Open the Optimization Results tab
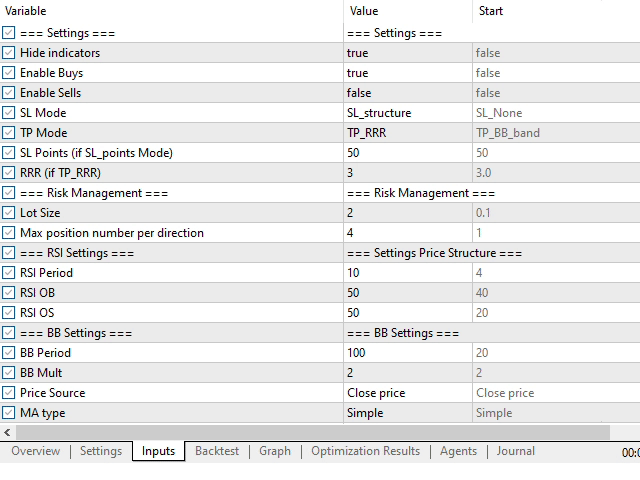The image size is (640, 480). pyautogui.click(x=365, y=451)
